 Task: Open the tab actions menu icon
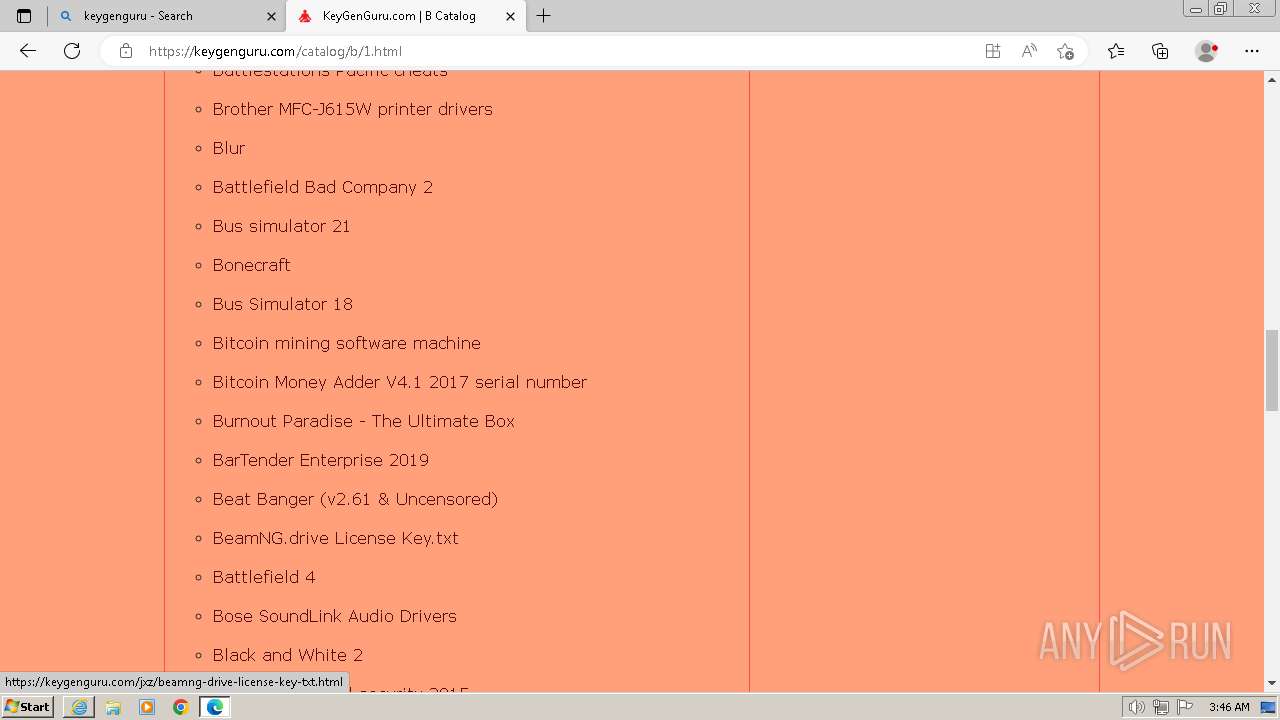click(24, 16)
